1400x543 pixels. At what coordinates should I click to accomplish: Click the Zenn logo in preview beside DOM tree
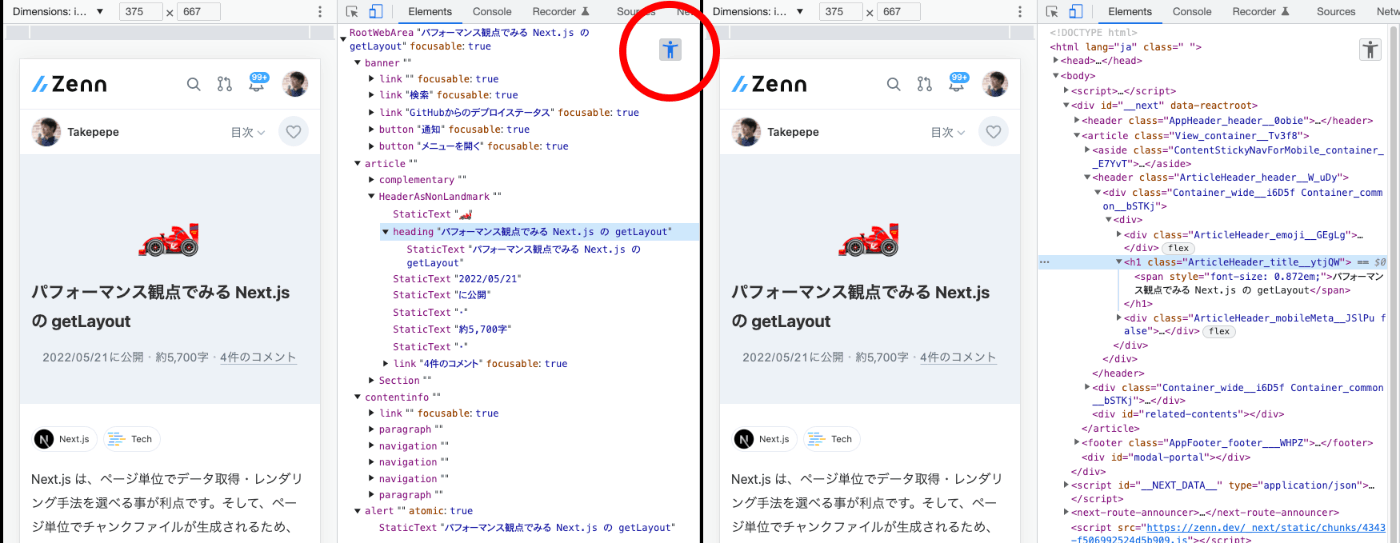pos(769,84)
